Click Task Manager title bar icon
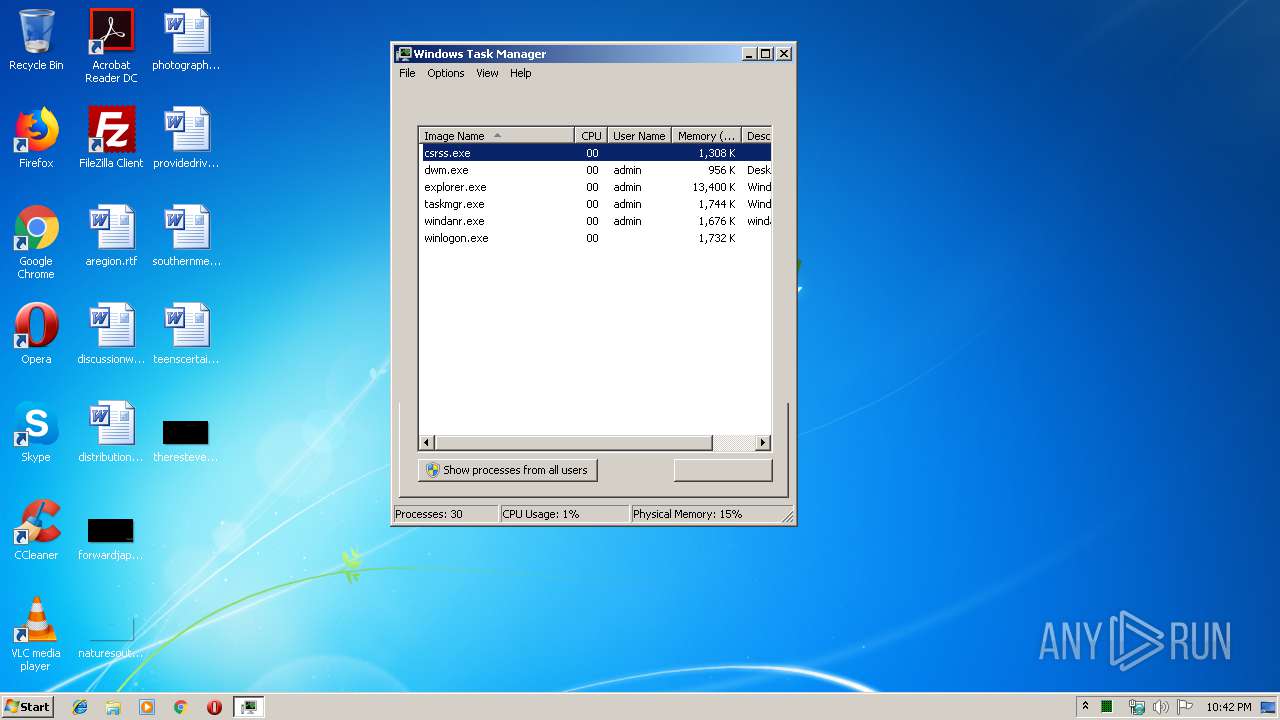The height and width of the screenshot is (720, 1280). (404, 54)
